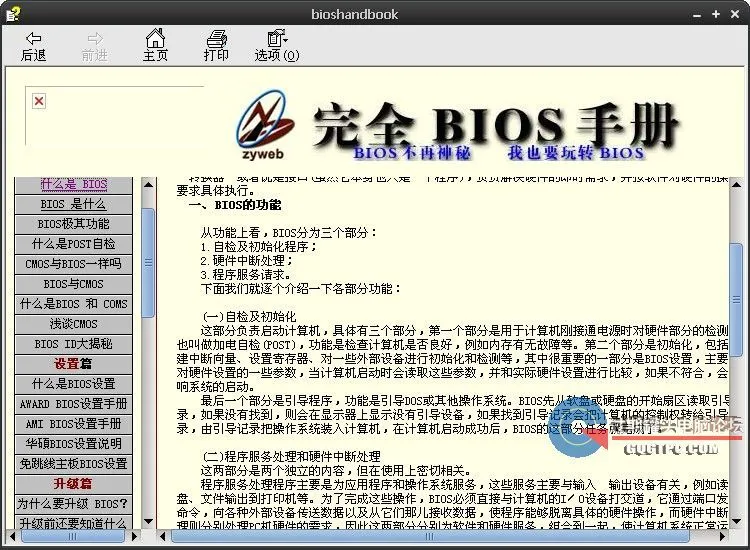The image size is (750, 550).
Task: Click content horizontal scrollbar right arrow
Action: pyautogui.click(x=724, y=537)
